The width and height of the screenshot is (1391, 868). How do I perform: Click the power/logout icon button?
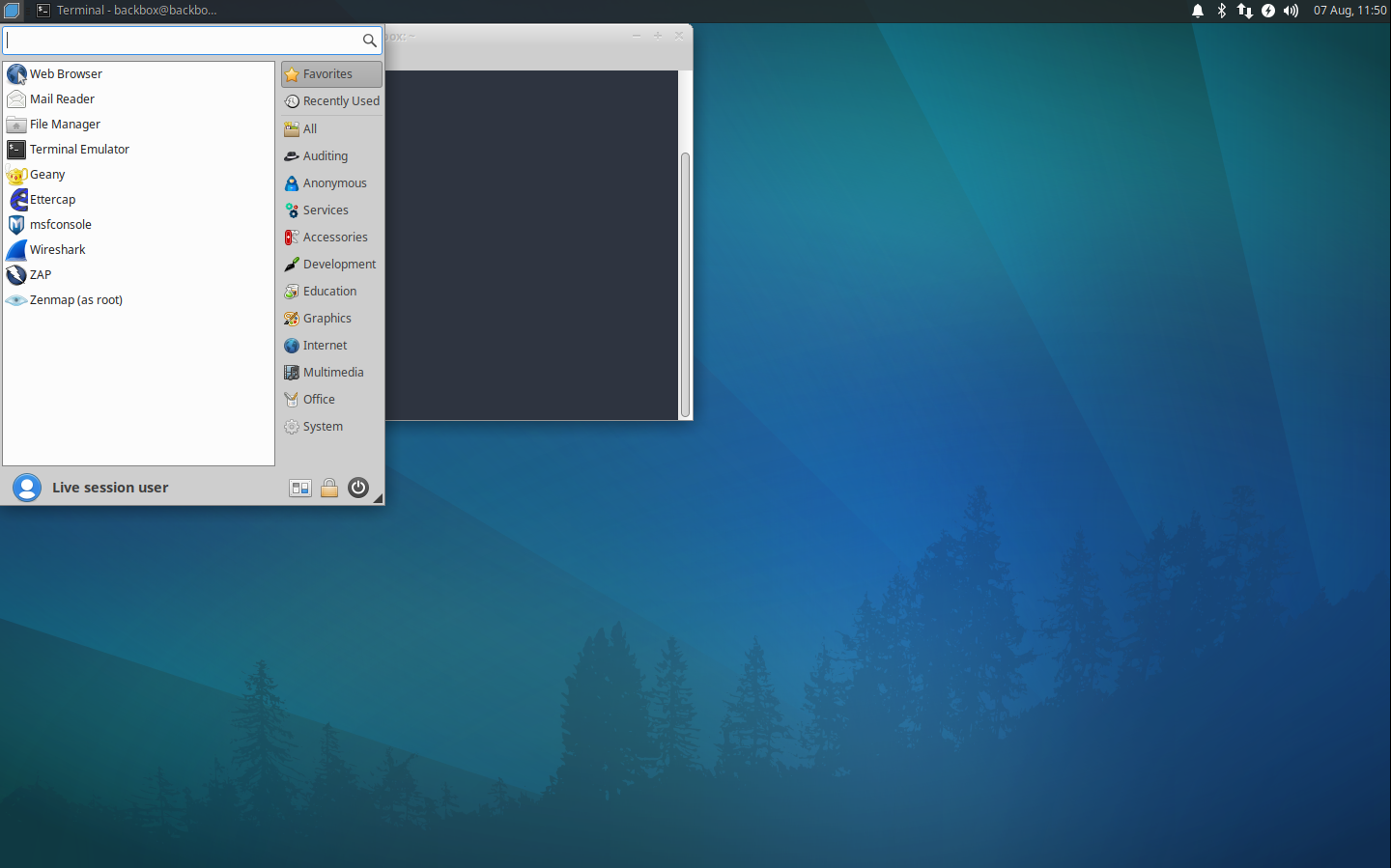(358, 488)
